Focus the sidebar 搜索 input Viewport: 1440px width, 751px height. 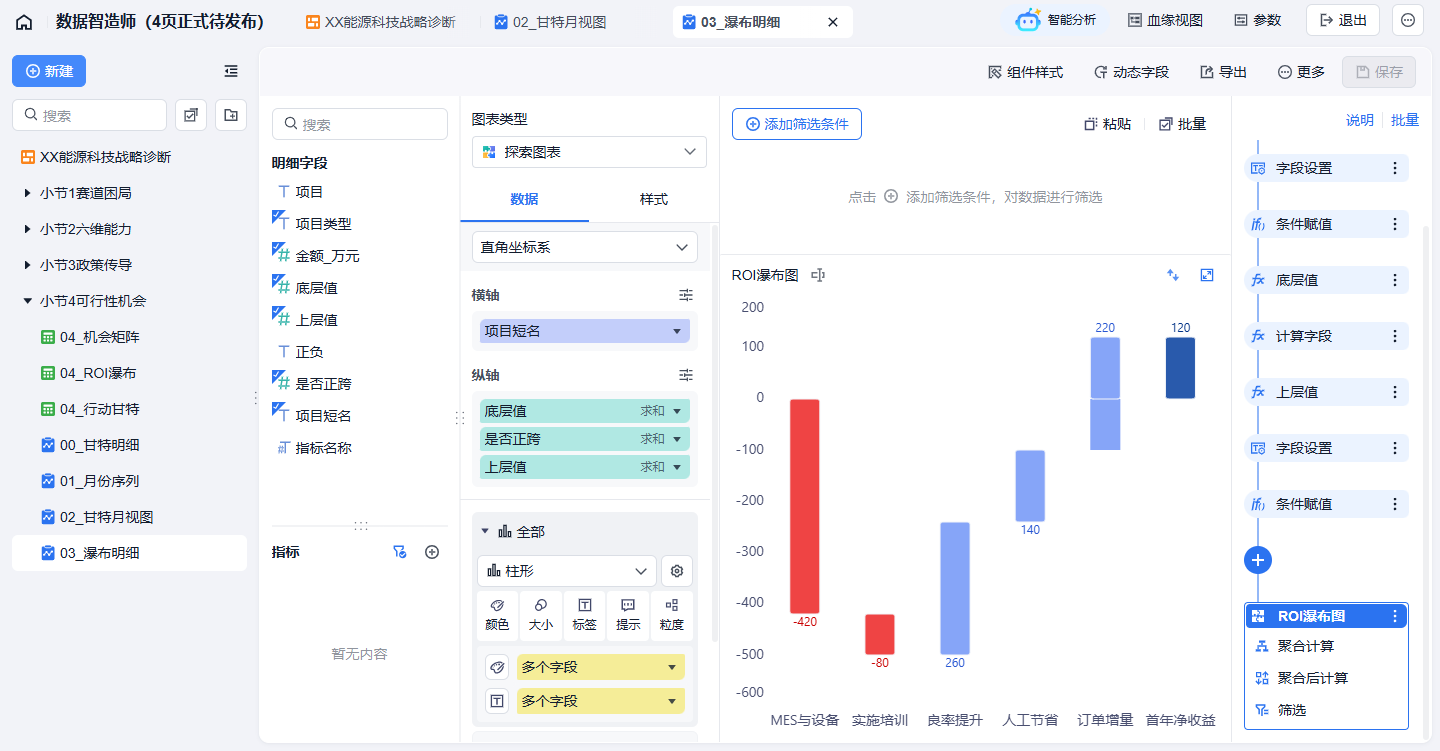(x=89, y=115)
